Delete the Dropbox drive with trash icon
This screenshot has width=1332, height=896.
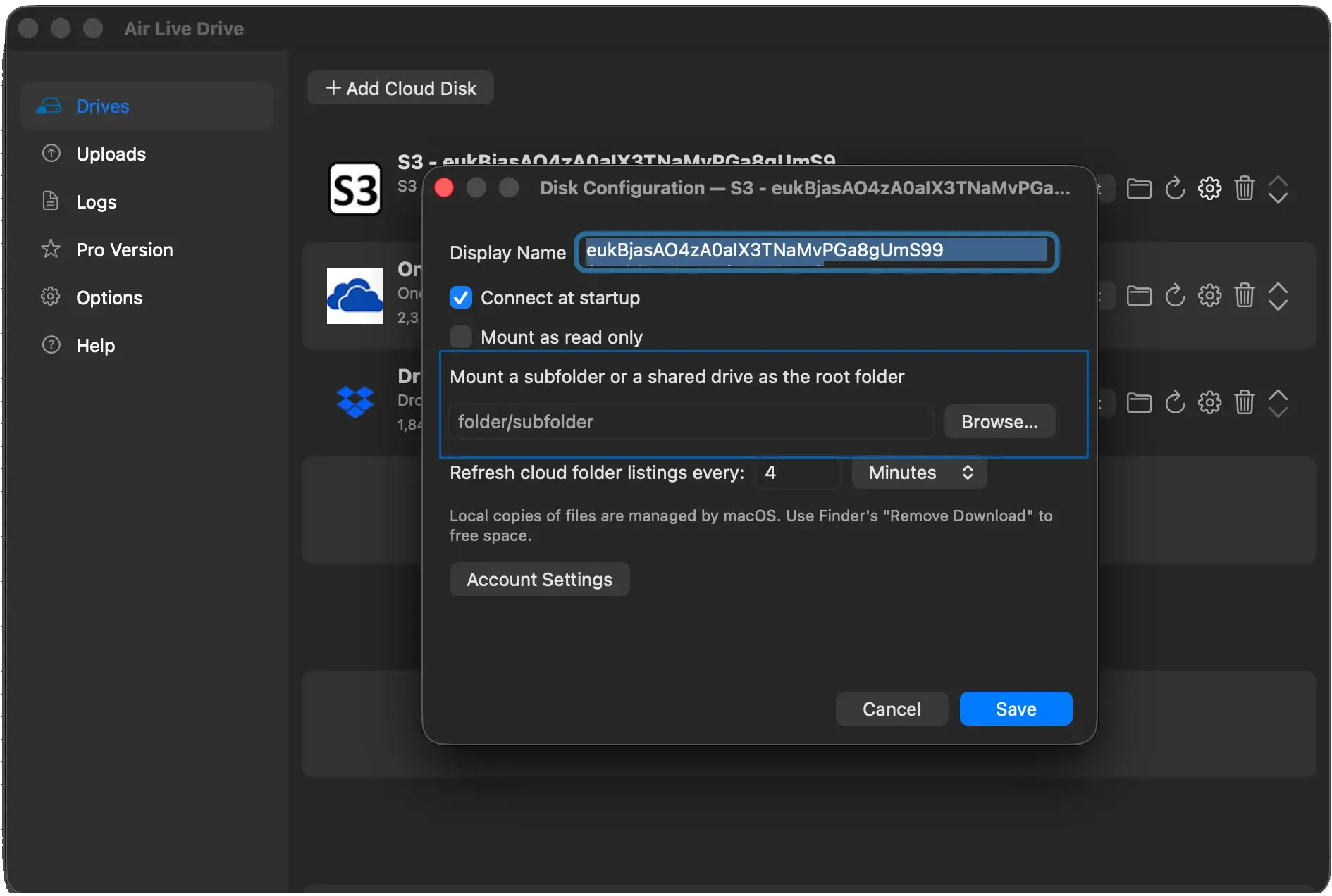[x=1245, y=402]
